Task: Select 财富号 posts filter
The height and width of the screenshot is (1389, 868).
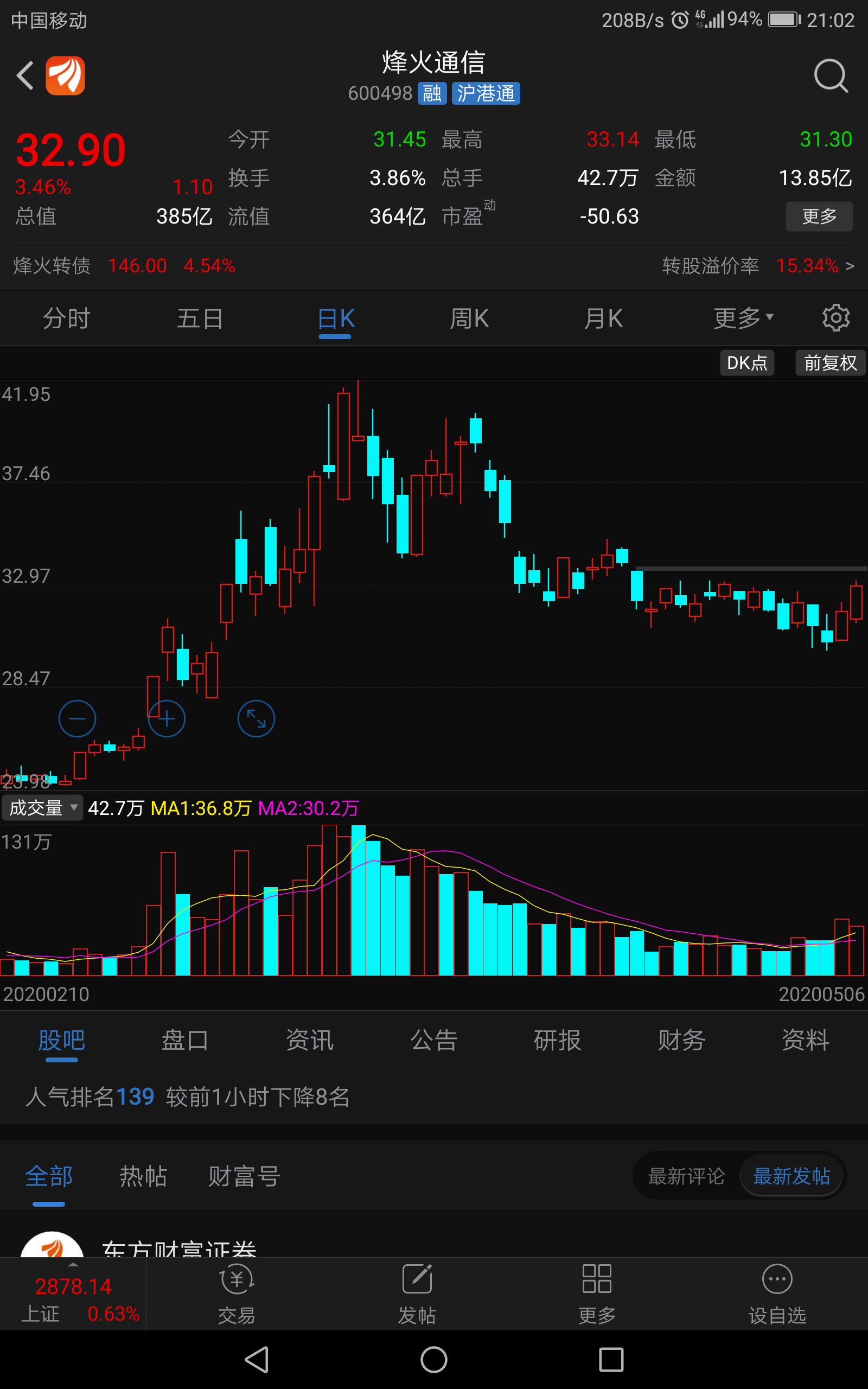Action: click(244, 1176)
